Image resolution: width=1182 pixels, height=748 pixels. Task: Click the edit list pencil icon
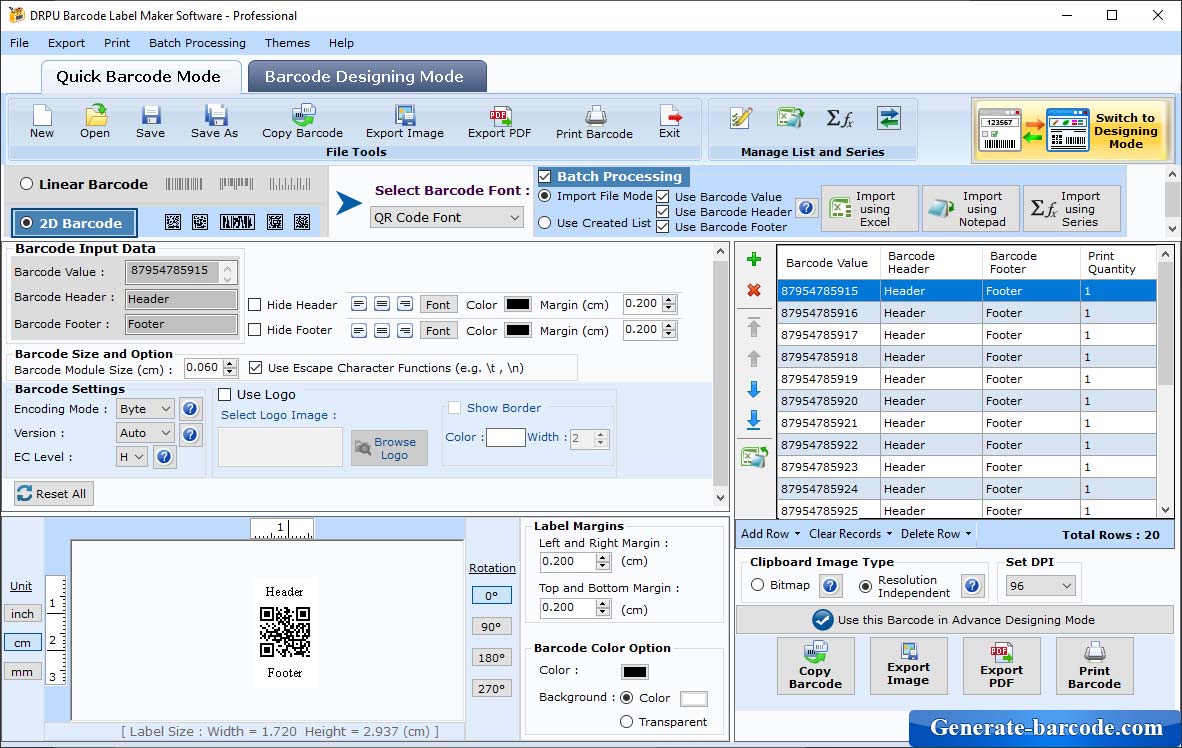[741, 118]
